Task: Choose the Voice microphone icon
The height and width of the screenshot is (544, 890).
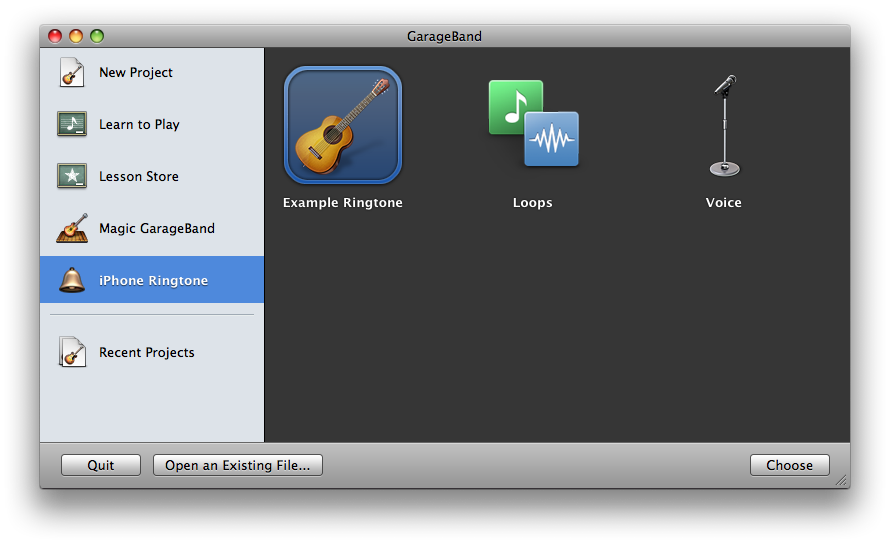Action: 725,125
